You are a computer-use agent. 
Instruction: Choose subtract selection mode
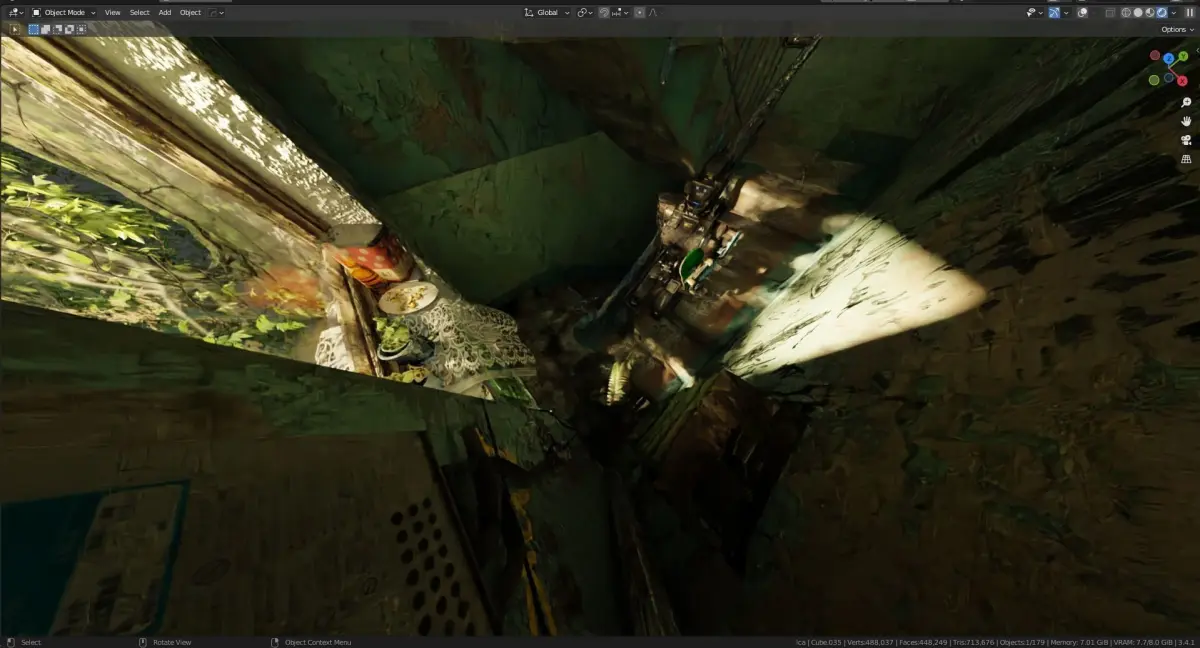pyautogui.click(x=58, y=29)
